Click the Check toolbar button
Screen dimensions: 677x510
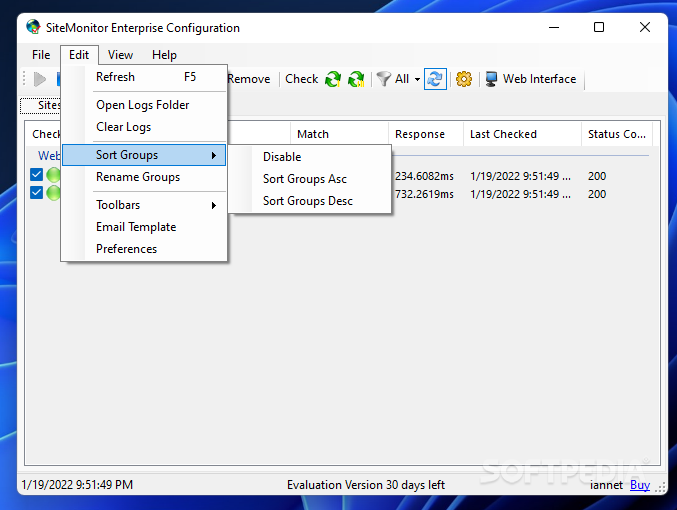coord(302,79)
